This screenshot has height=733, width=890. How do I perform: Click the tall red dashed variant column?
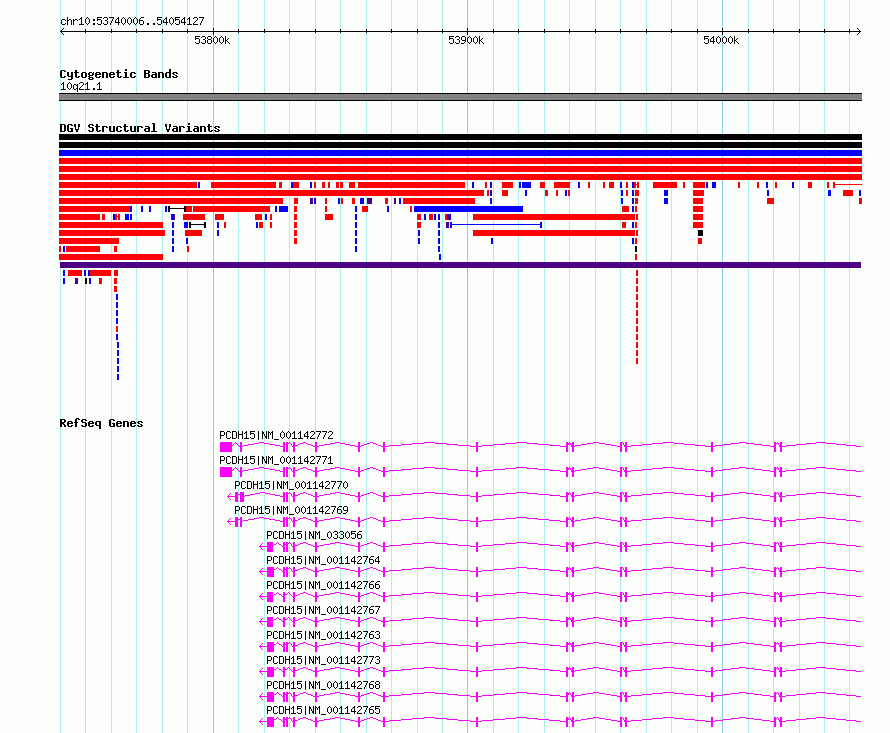(637, 317)
